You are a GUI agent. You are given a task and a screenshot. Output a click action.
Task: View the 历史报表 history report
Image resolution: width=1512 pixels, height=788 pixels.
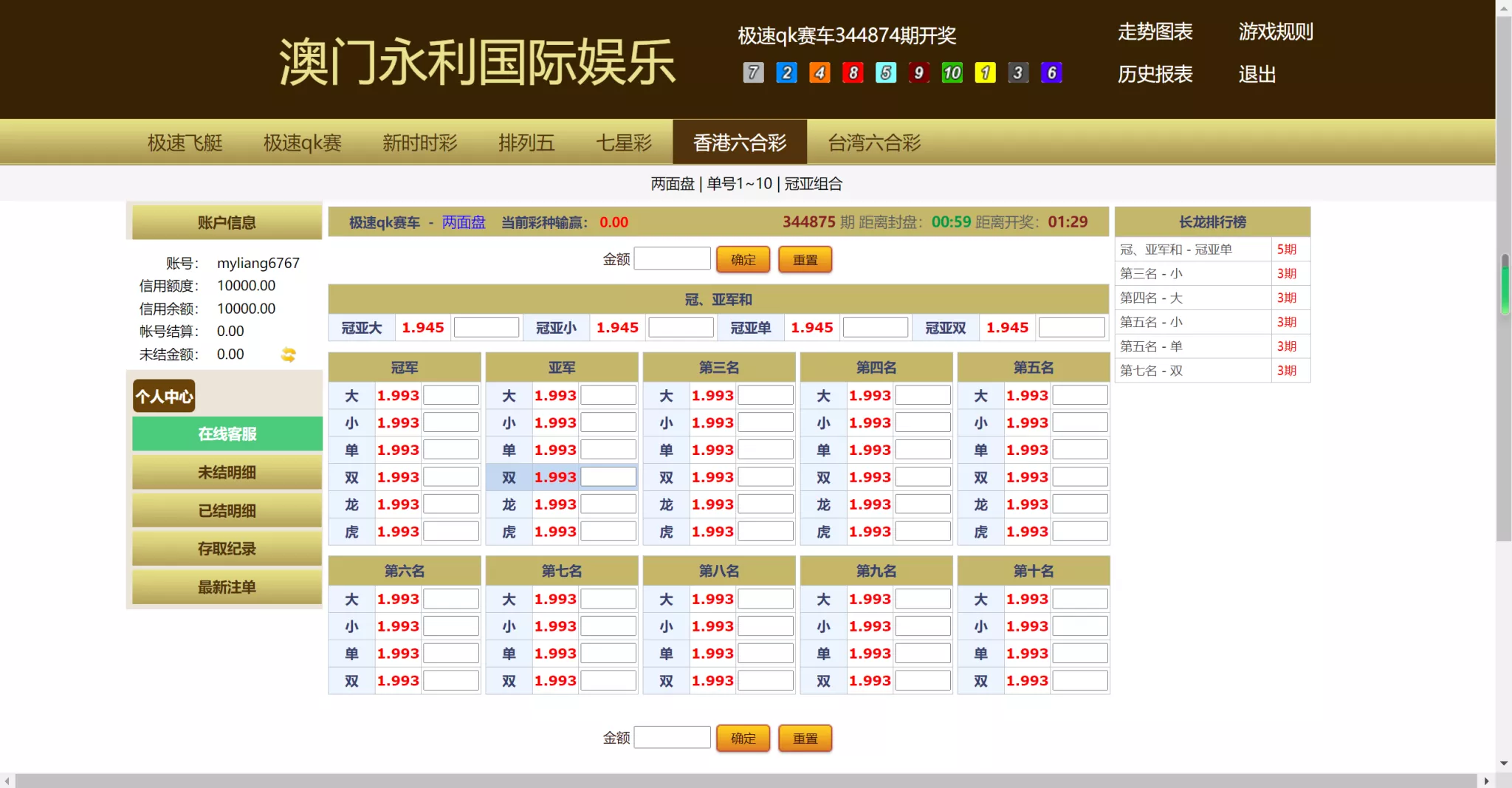point(1154,75)
